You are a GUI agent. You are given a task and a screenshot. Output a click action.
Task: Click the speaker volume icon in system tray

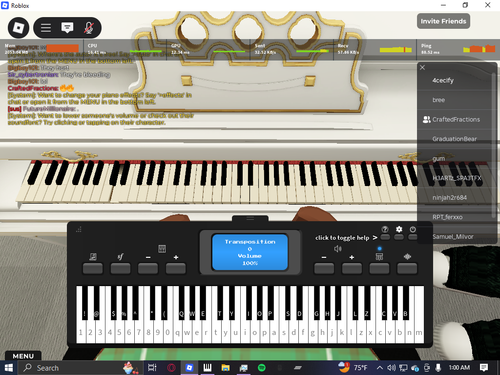click(391, 368)
